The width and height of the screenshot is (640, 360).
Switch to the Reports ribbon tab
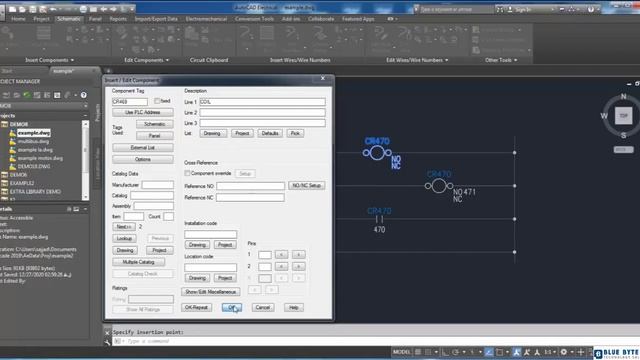pos(118,19)
